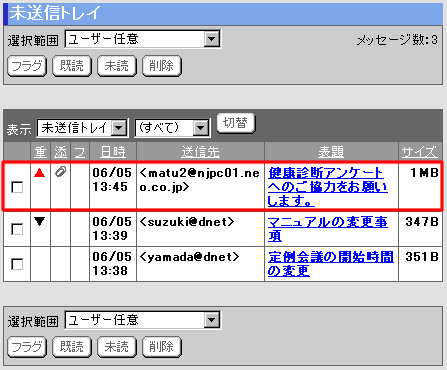Click the top 未読 button
The height and width of the screenshot is (370, 447).
pyautogui.click(x=117, y=66)
